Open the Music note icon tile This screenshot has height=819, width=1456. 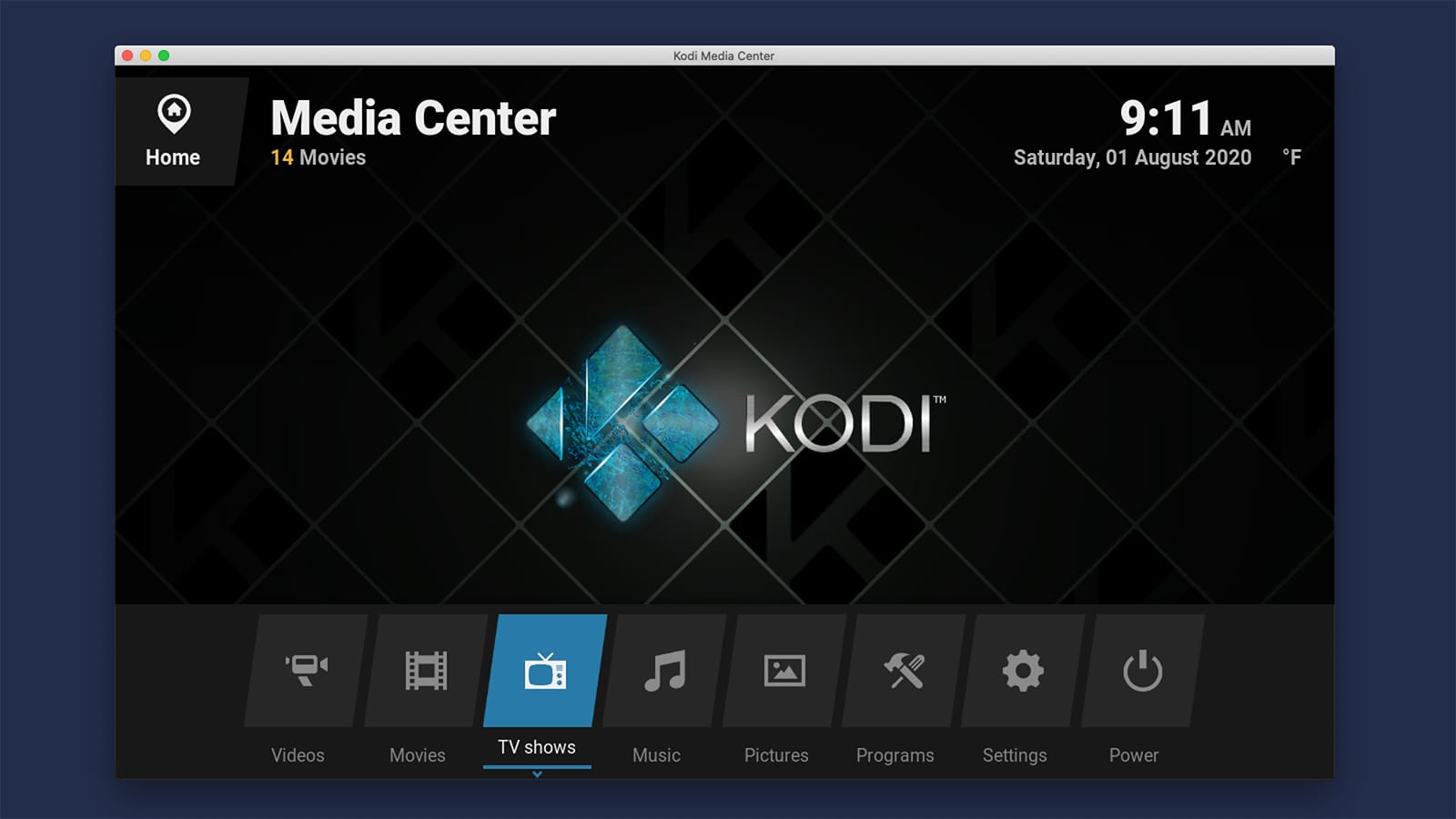664,671
